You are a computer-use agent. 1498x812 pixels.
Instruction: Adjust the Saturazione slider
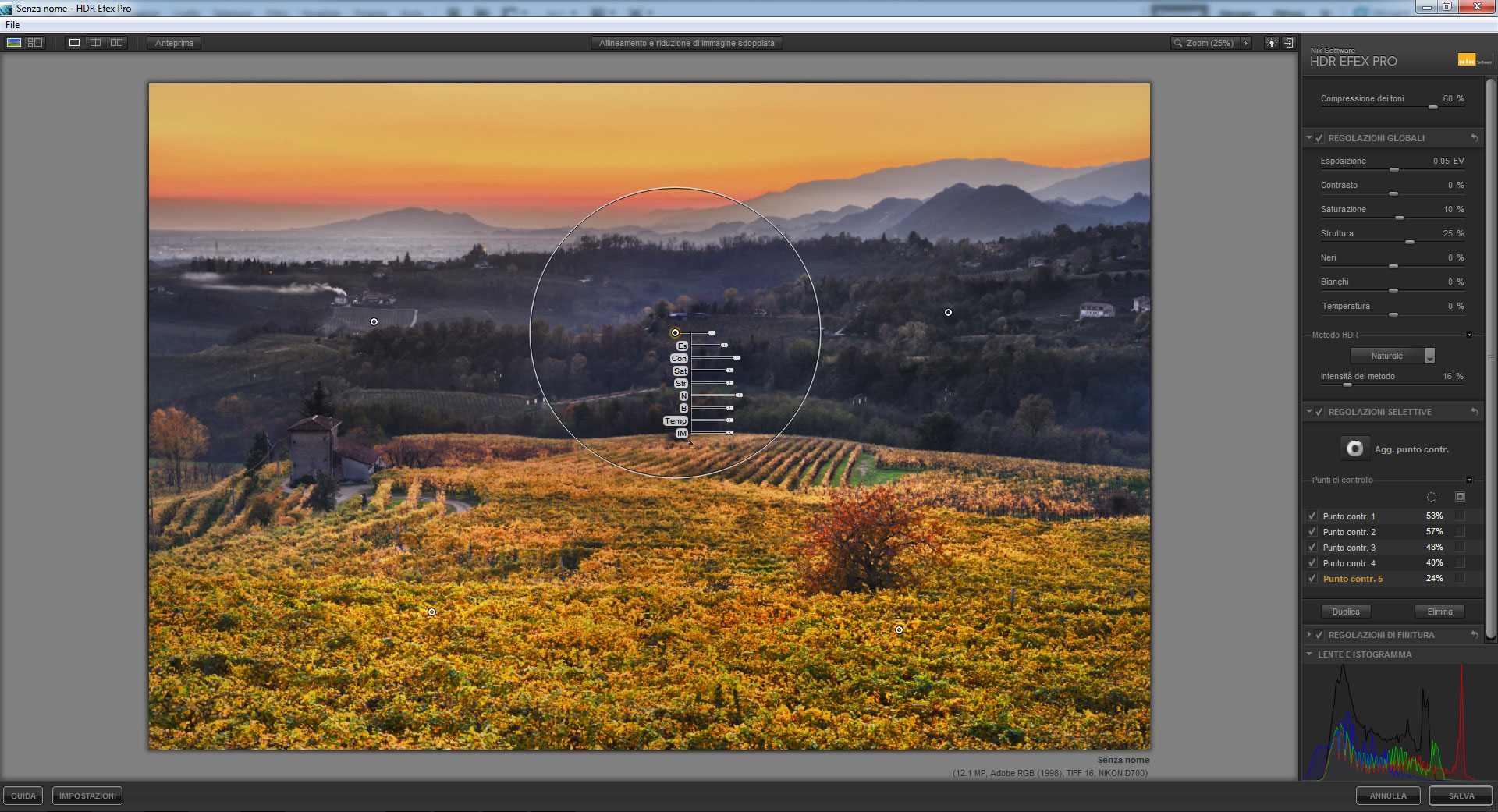pos(1400,218)
